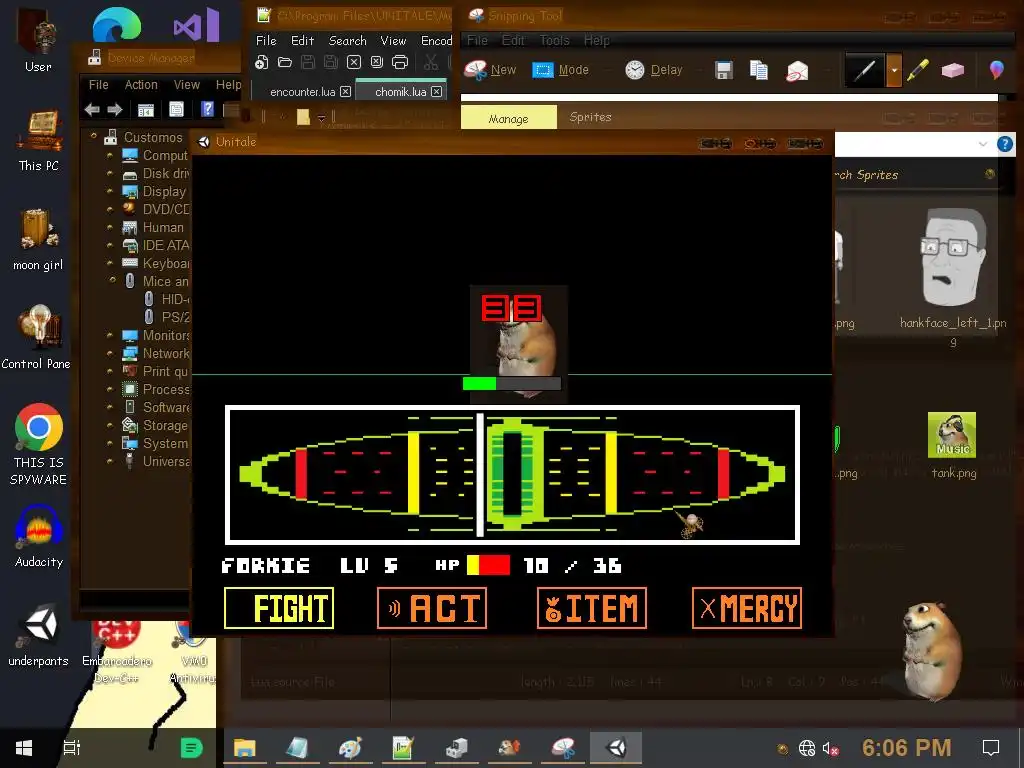Switch to the encounter.lua tab
Image resolution: width=1024 pixels, height=768 pixels.
tap(302, 92)
